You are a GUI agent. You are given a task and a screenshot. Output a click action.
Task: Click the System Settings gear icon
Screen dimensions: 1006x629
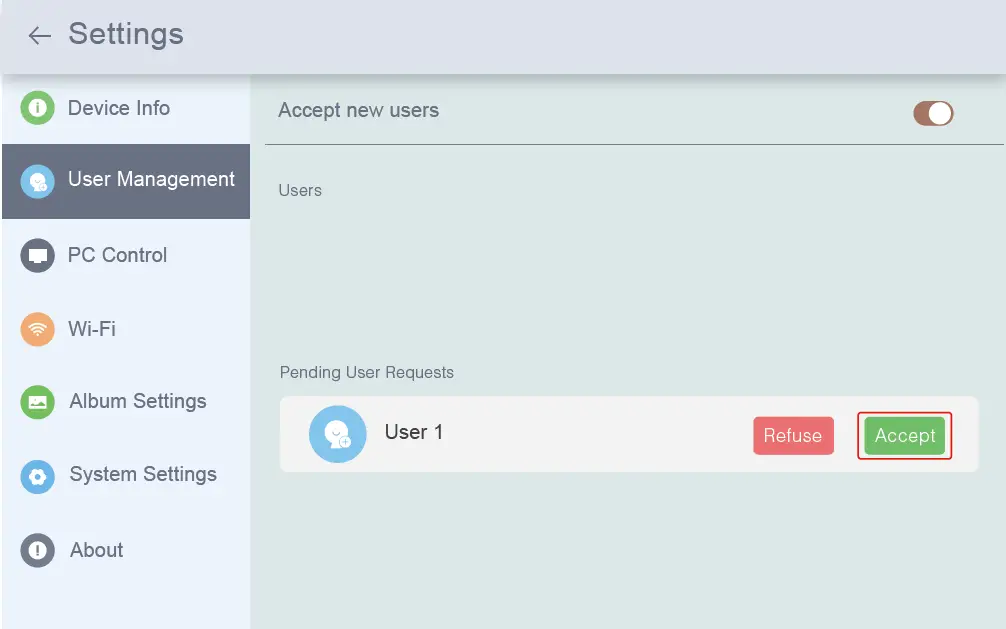pos(37,476)
